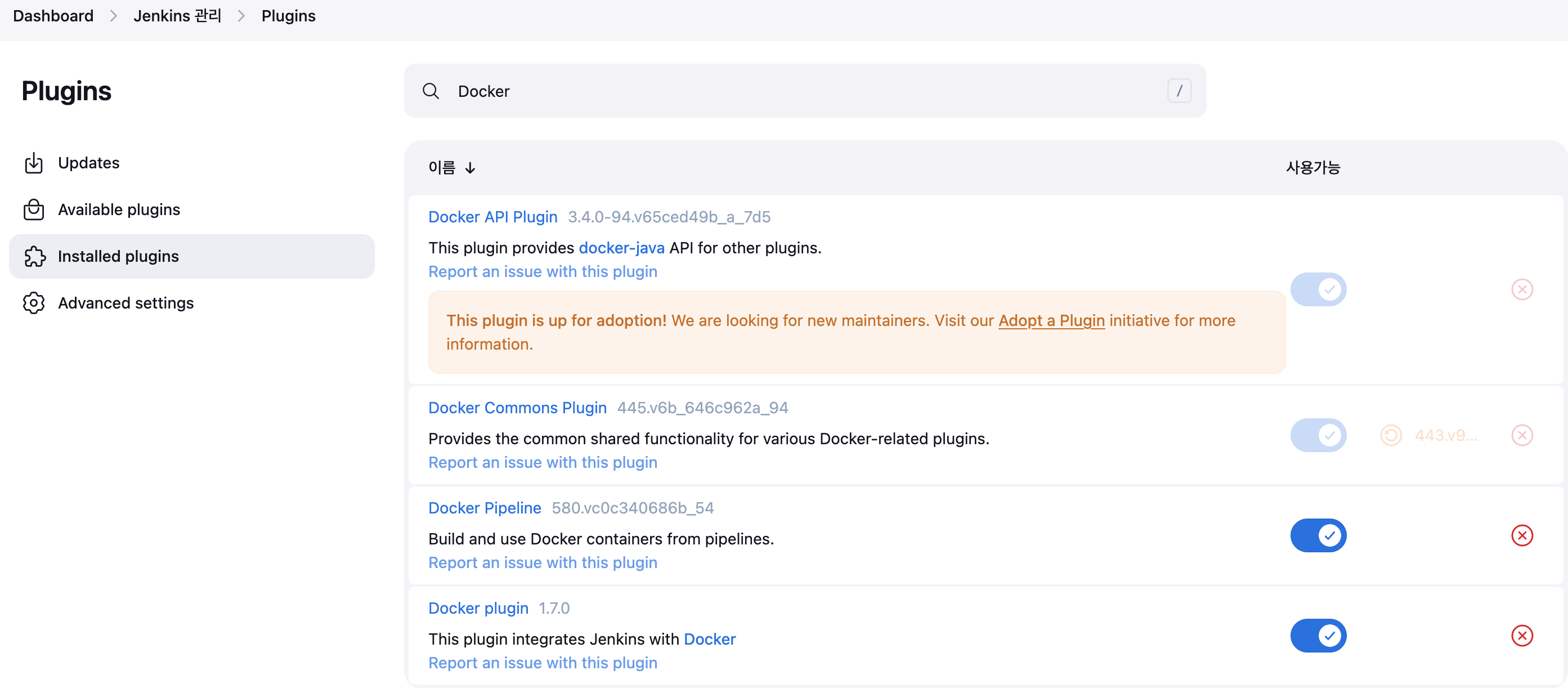The height and width of the screenshot is (688, 1568).
Task: Open the Docker Commons Plugin link
Action: 517,408
